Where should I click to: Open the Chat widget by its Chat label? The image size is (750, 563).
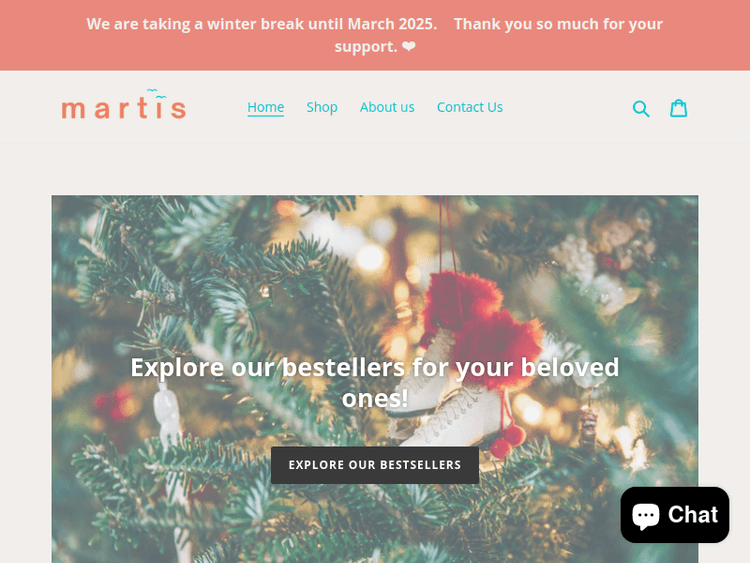[x=693, y=515]
